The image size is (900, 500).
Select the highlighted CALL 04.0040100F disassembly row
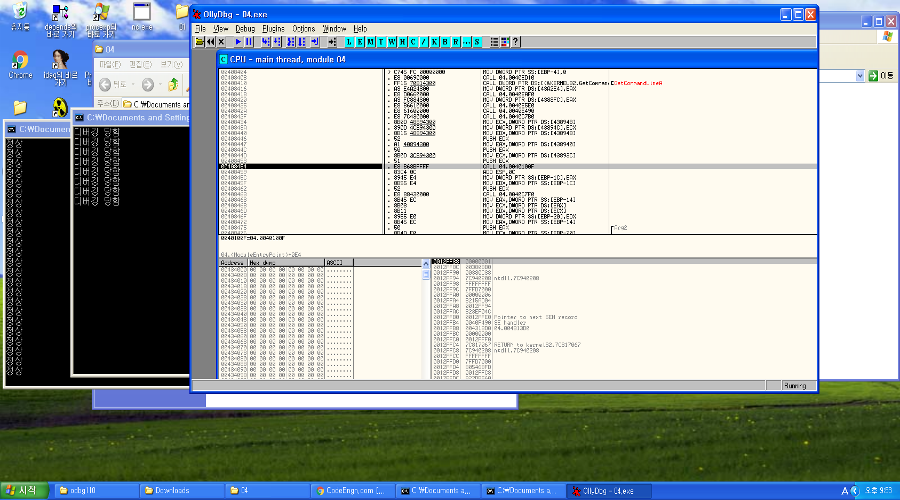tap(518, 166)
